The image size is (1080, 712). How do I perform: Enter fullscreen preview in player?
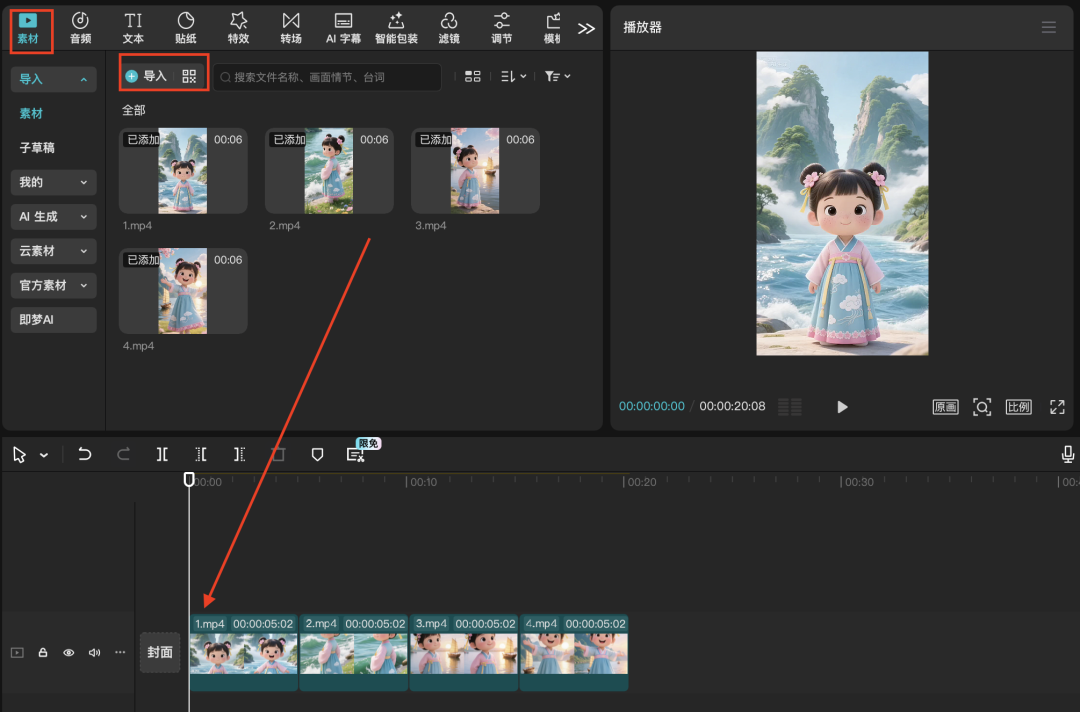(x=1057, y=407)
